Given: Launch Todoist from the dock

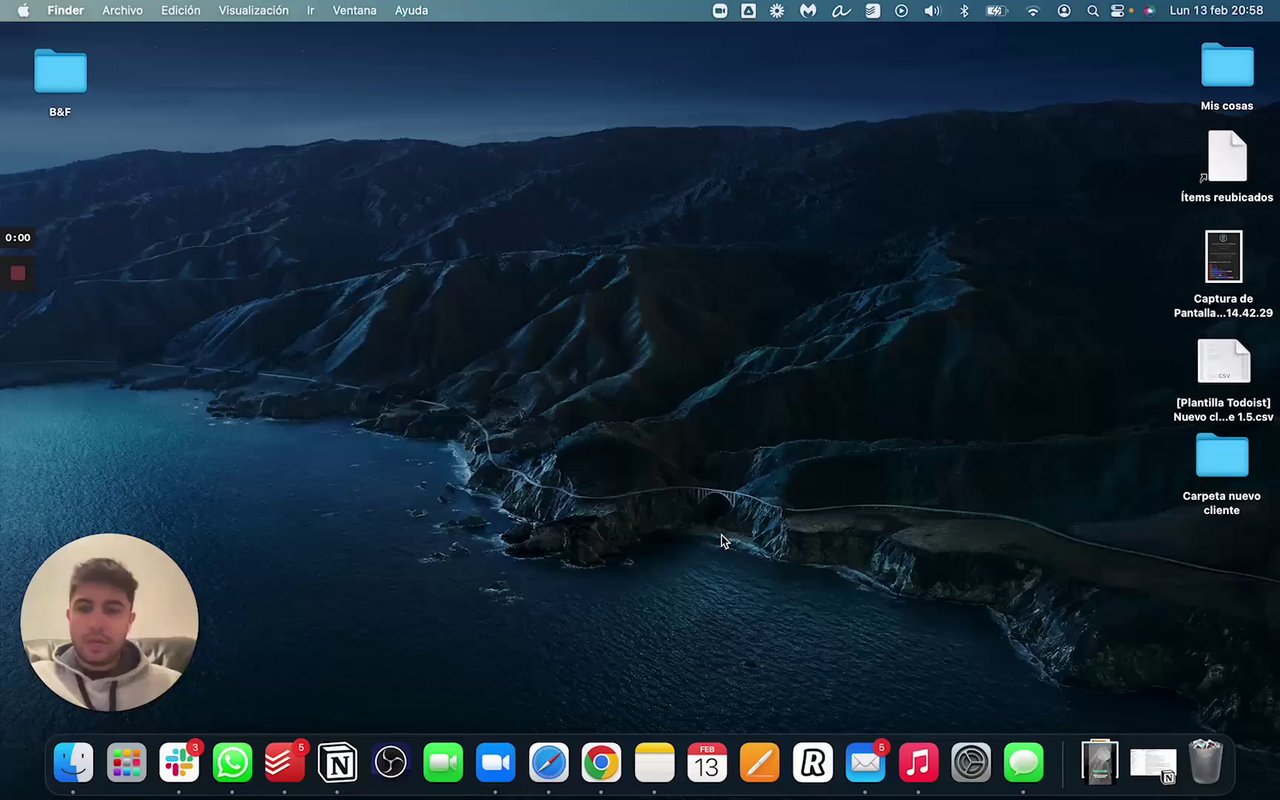Looking at the screenshot, I should (x=285, y=763).
